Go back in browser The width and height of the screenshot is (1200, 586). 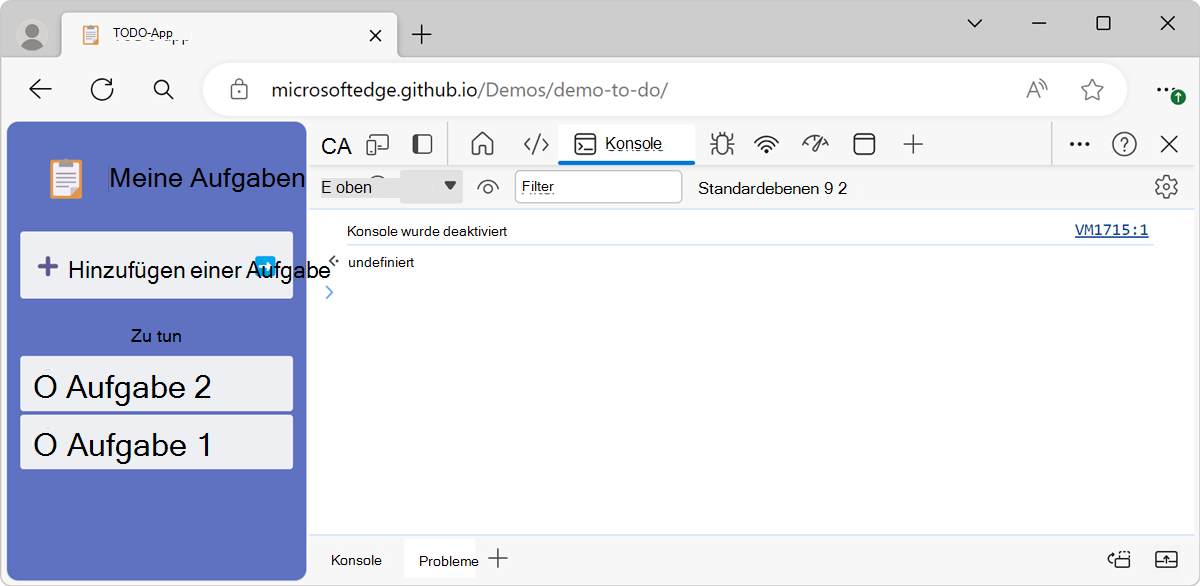40,90
